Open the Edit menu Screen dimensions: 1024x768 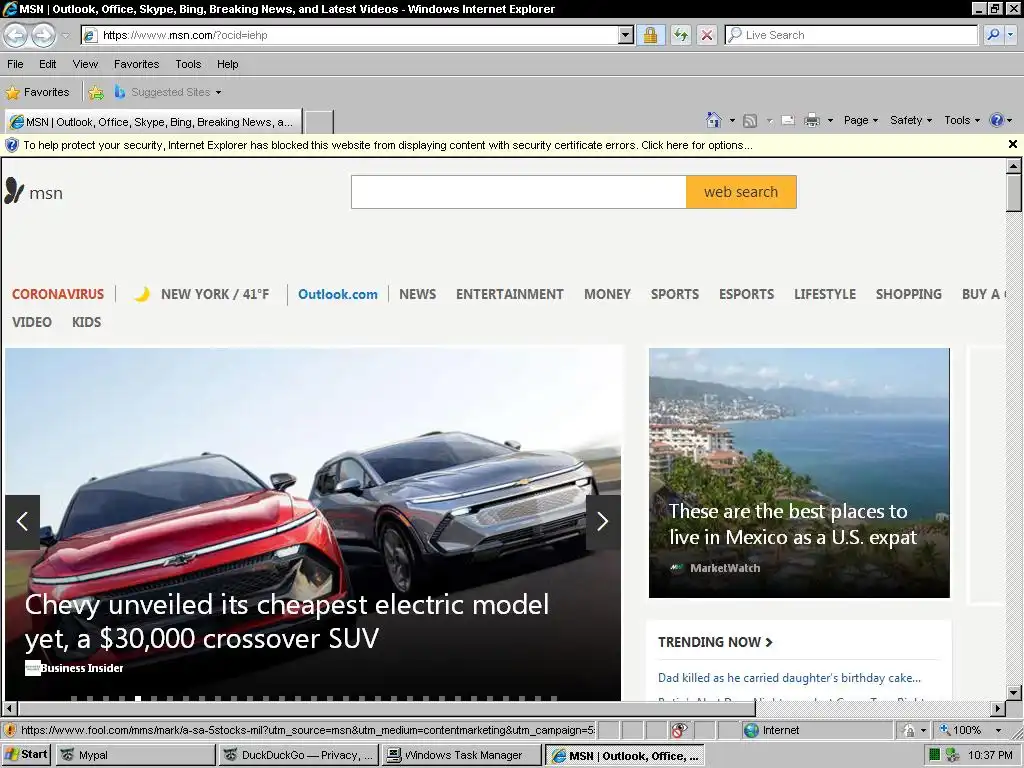(47, 64)
